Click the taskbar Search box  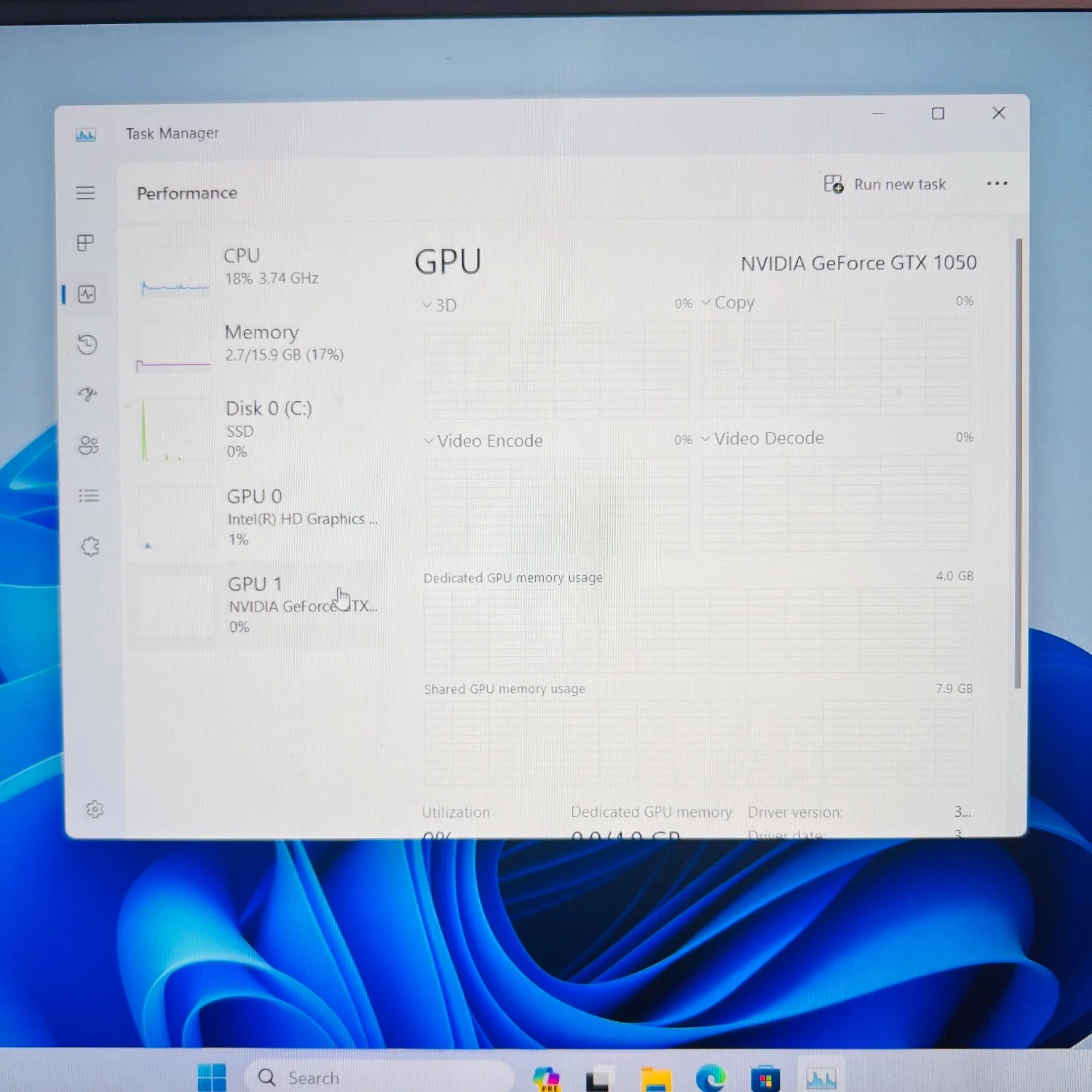click(379, 1077)
